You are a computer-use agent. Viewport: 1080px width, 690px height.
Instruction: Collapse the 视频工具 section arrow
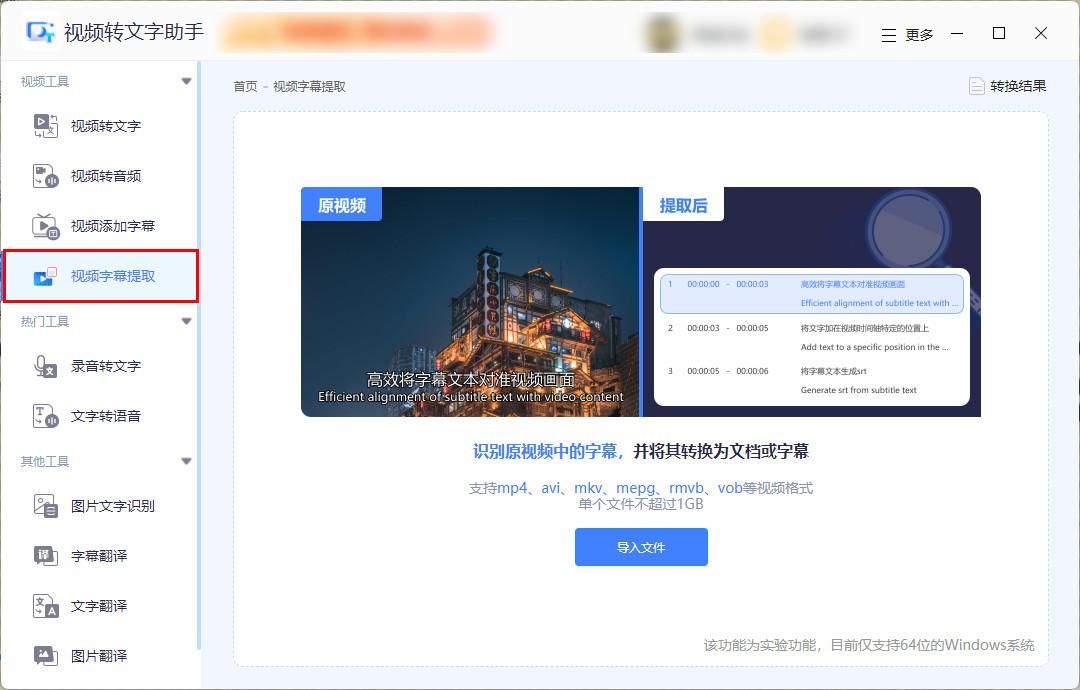[186, 81]
